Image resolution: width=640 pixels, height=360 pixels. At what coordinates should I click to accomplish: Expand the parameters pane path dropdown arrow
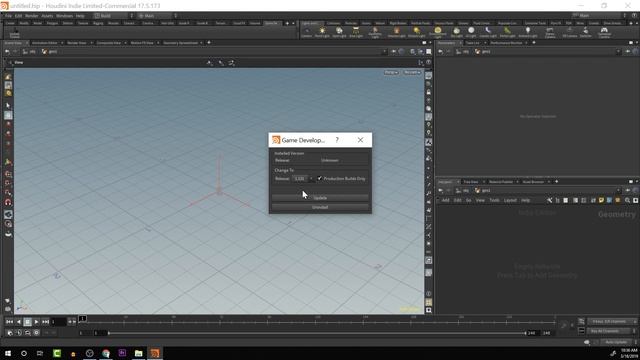click(618, 52)
